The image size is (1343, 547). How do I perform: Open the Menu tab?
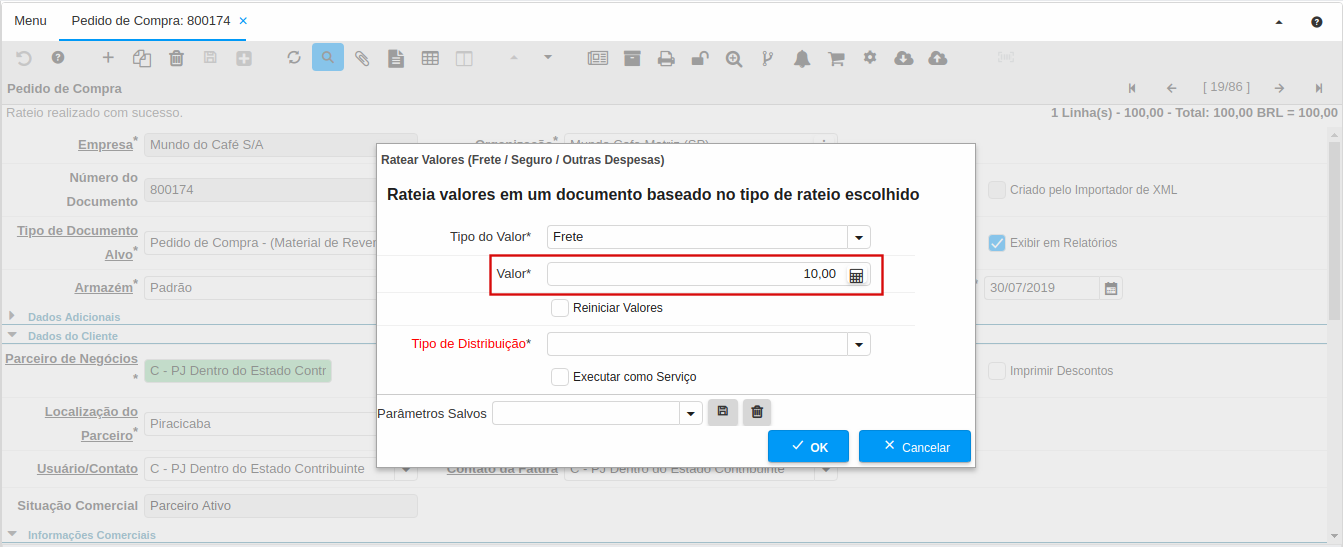30,20
